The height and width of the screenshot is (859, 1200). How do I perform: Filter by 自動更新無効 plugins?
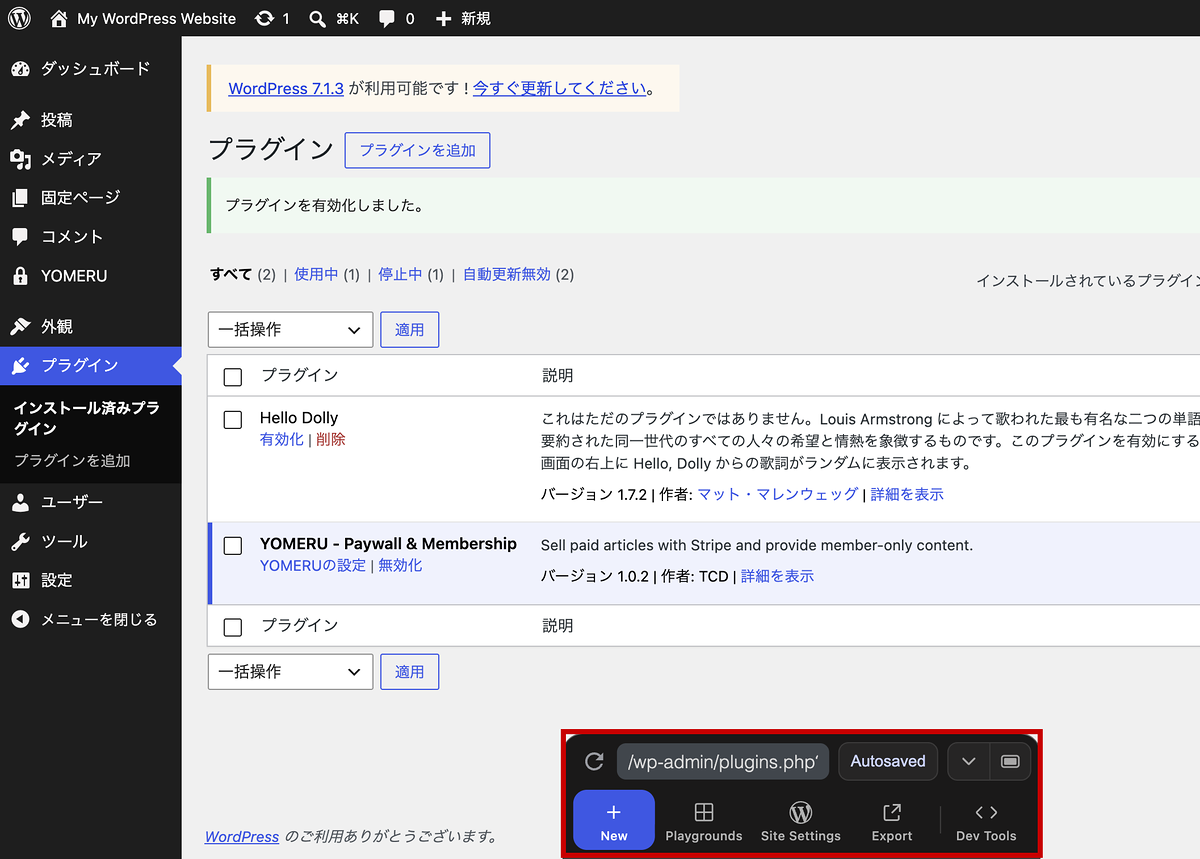tap(506, 274)
